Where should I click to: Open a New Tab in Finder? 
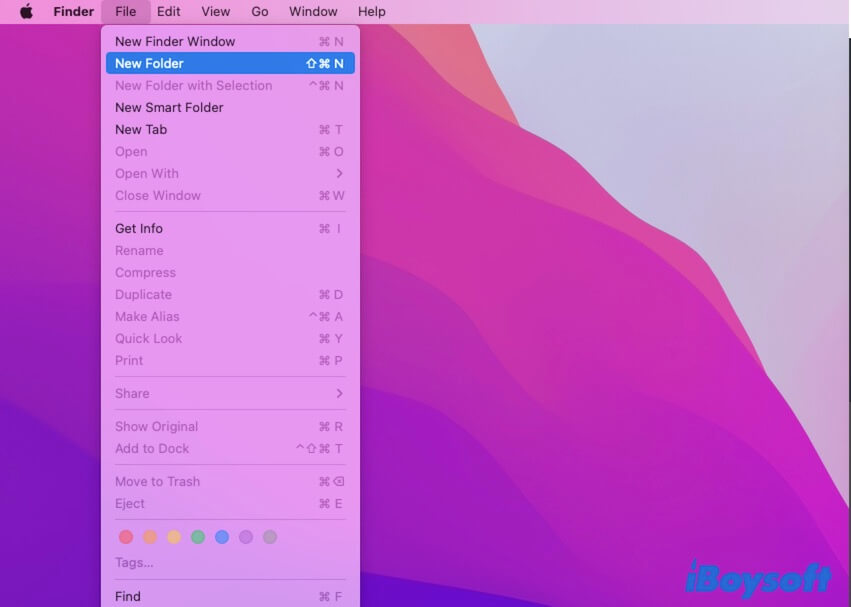tap(141, 129)
